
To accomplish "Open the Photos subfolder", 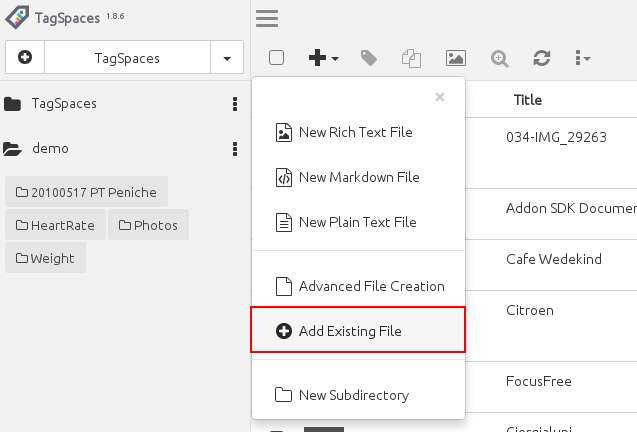I will [x=148, y=225].
